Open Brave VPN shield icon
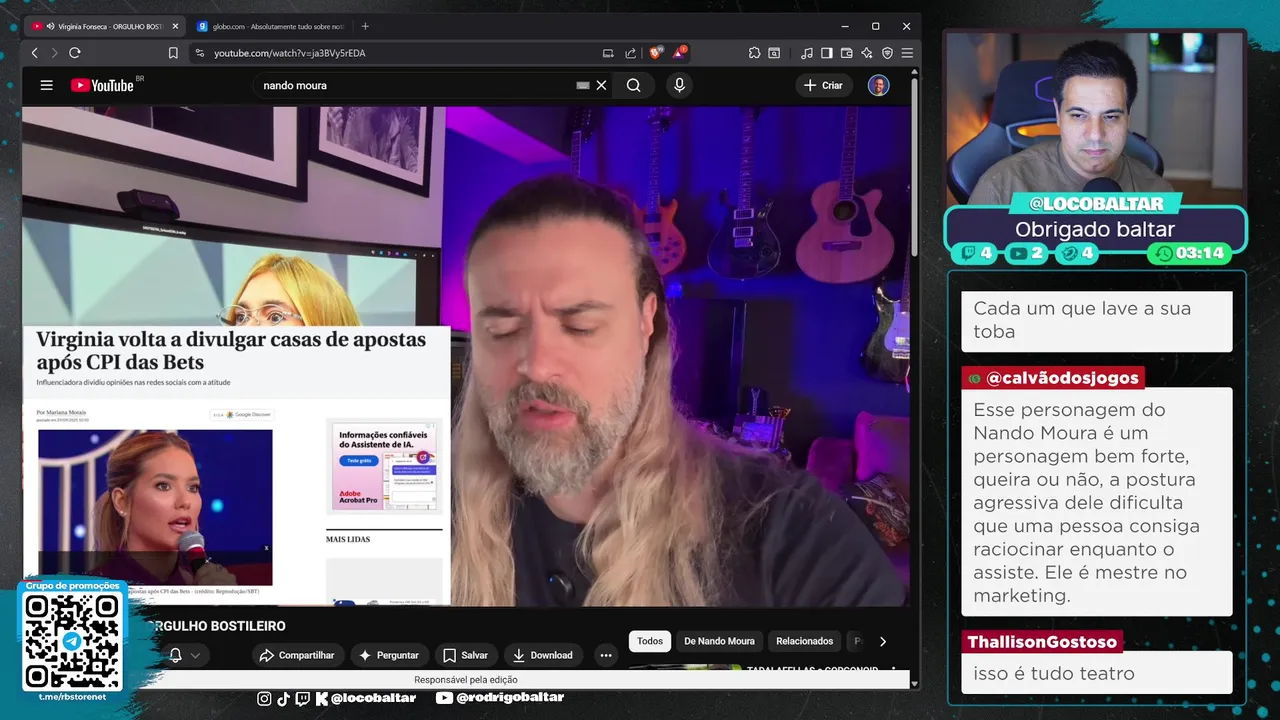This screenshot has height=720, width=1280. tap(887, 53)
